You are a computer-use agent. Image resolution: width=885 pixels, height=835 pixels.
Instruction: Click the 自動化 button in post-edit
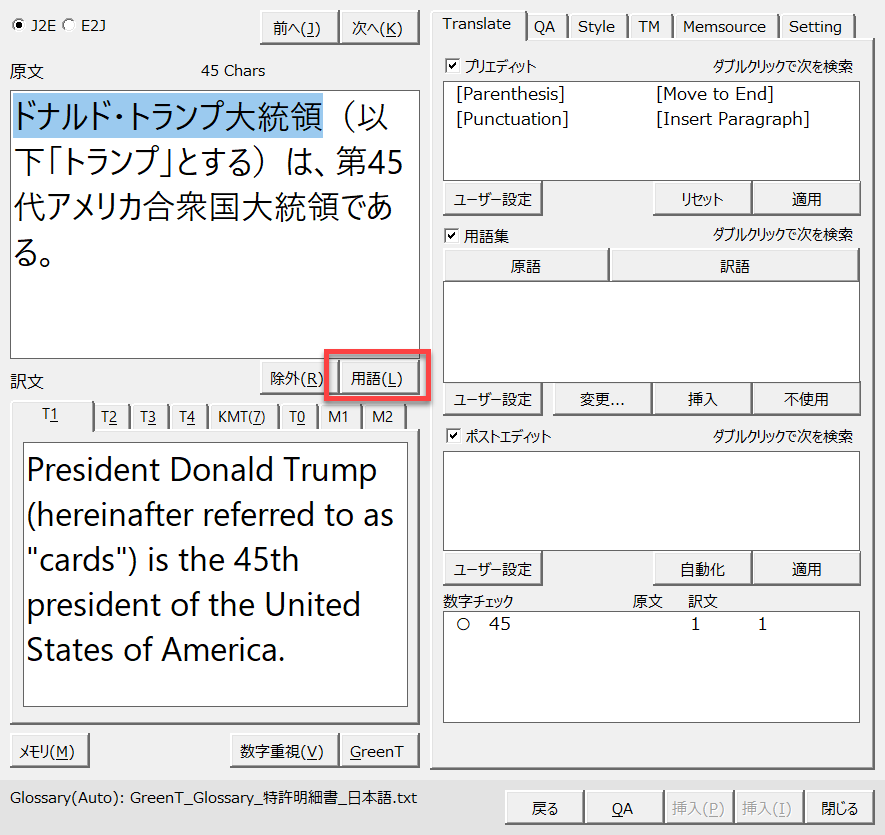pos(702,569)
